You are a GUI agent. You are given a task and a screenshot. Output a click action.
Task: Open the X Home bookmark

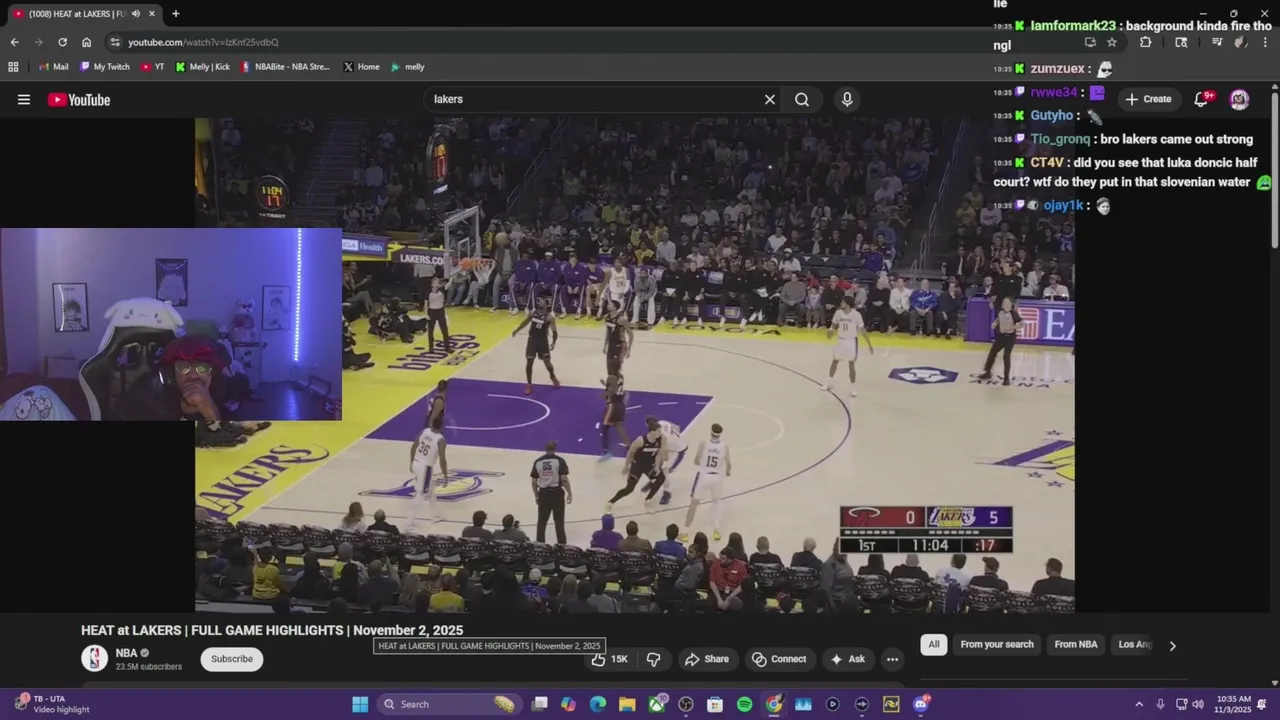(x=361, y=67)
